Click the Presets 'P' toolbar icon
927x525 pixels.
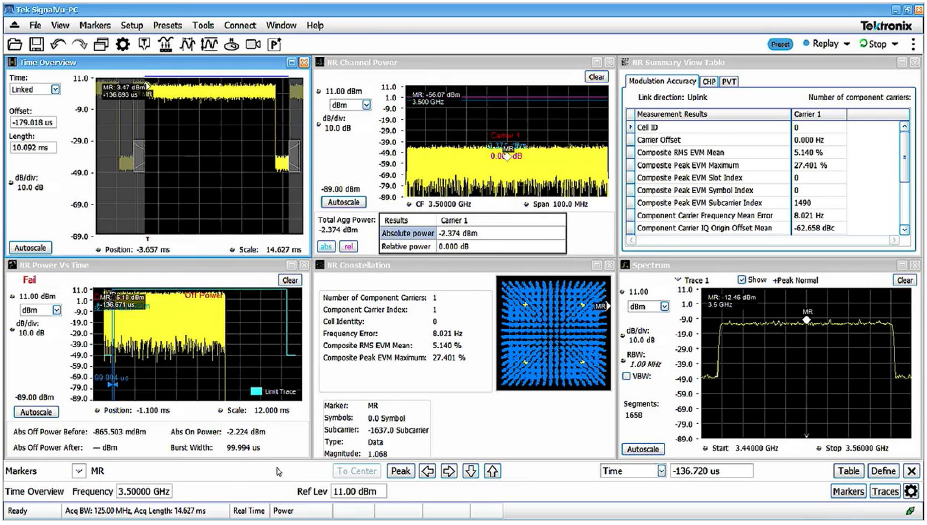tap(274, 44)
